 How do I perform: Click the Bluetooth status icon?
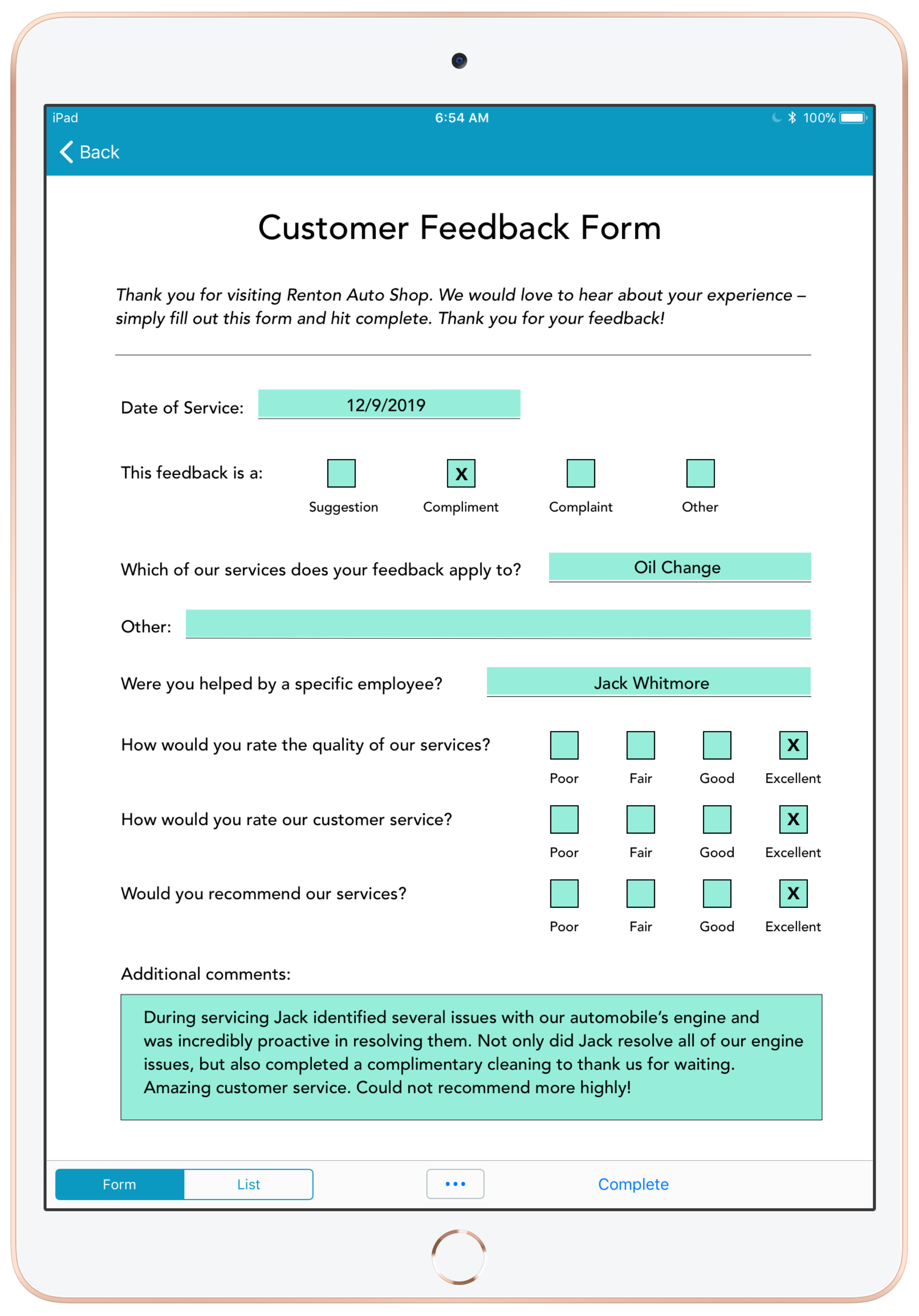tap(782, 121)
